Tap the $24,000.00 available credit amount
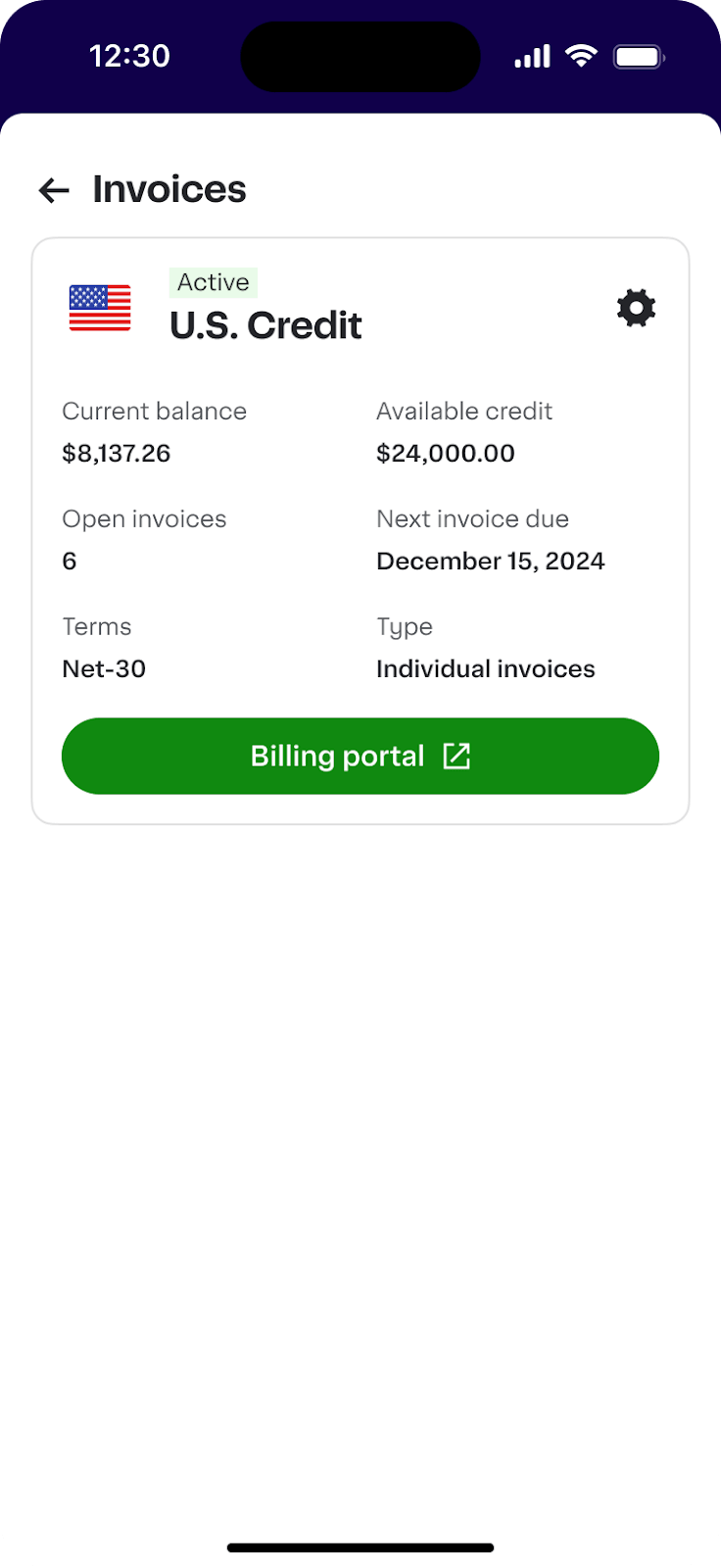 [446, 453]
